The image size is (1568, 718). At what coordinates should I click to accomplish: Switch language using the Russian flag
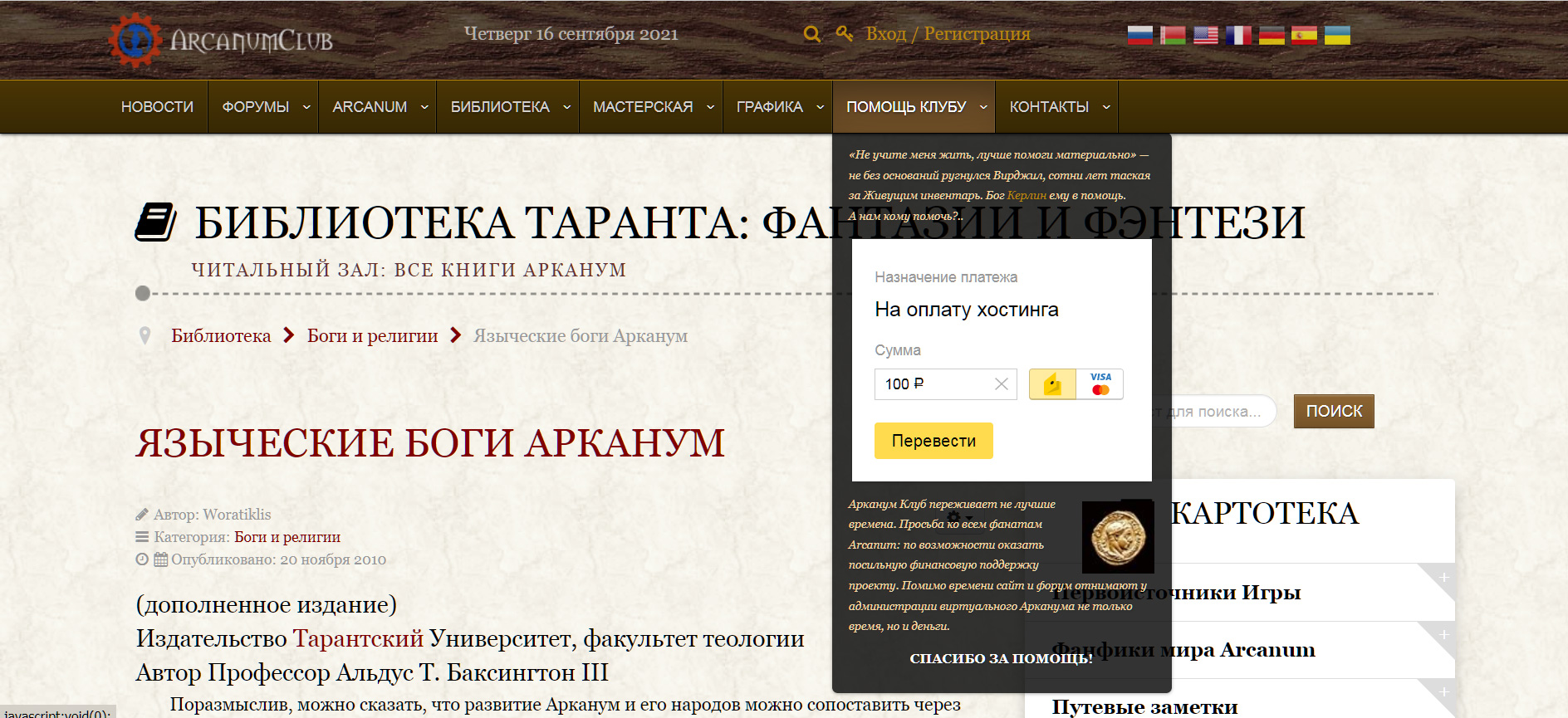click(x=1139, y=35)
